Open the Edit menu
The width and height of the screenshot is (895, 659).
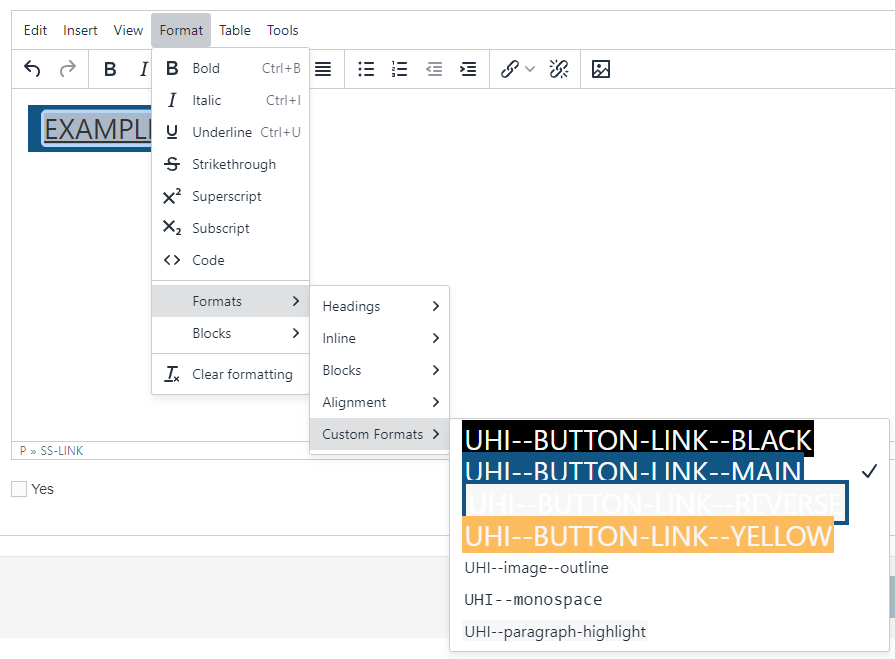(x=35, y=30)
